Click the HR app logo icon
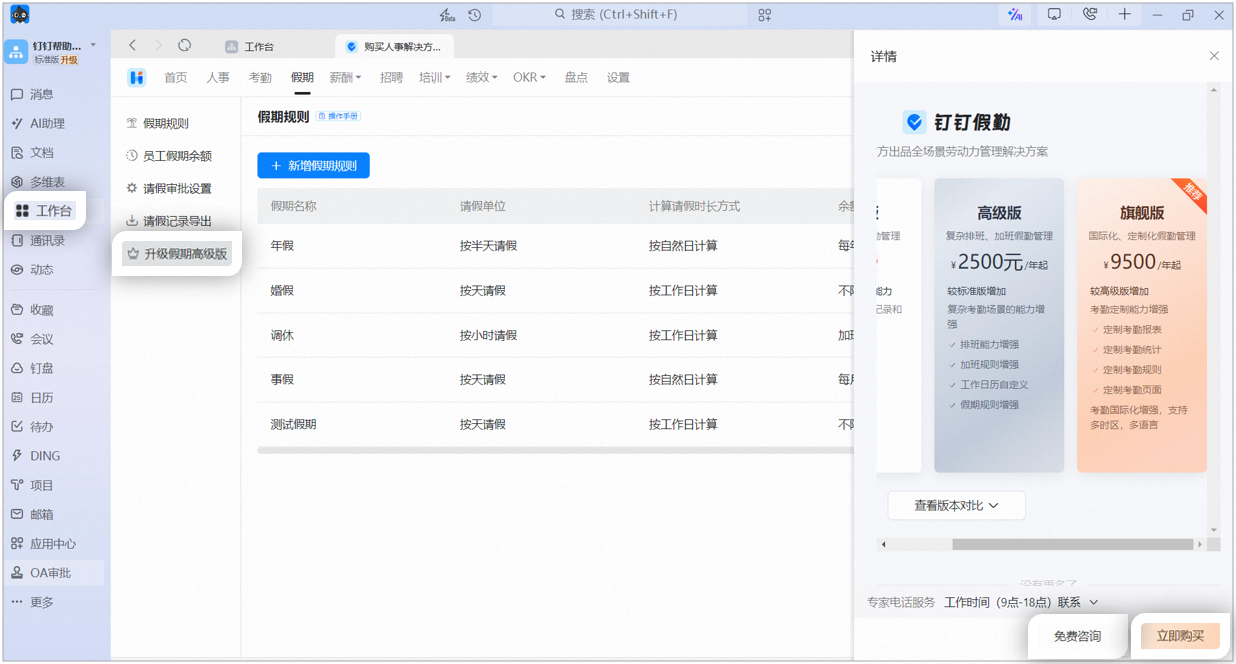Viewport: 1236px width, 664px height. [137, 77]
